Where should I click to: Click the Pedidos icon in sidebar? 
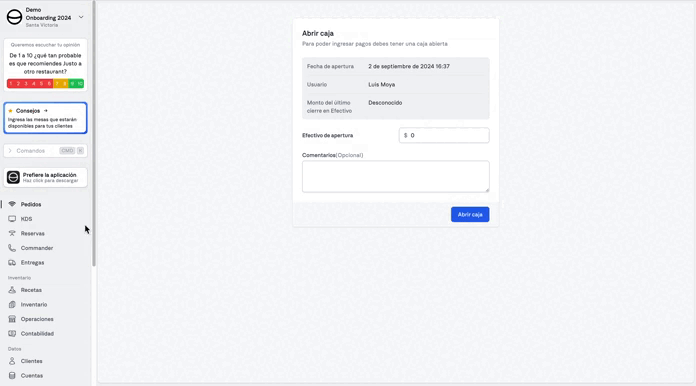tap(12, 204)
